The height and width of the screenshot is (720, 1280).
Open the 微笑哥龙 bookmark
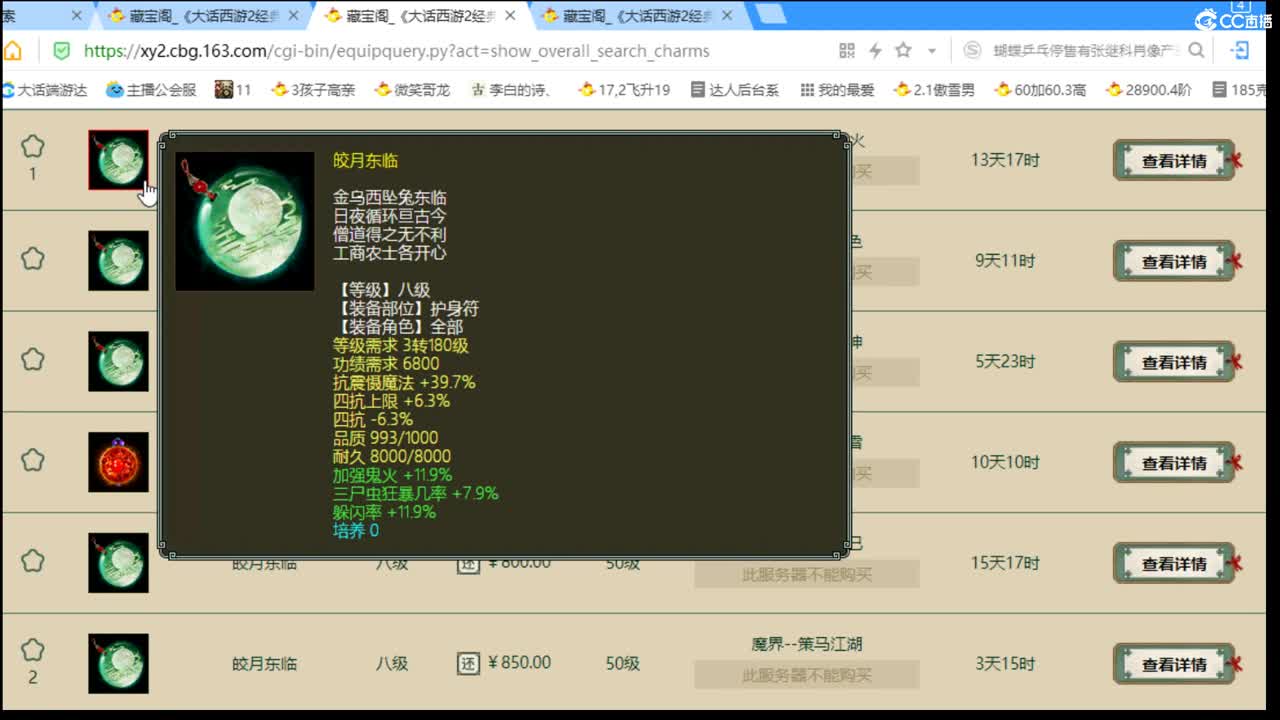point(412,90)
